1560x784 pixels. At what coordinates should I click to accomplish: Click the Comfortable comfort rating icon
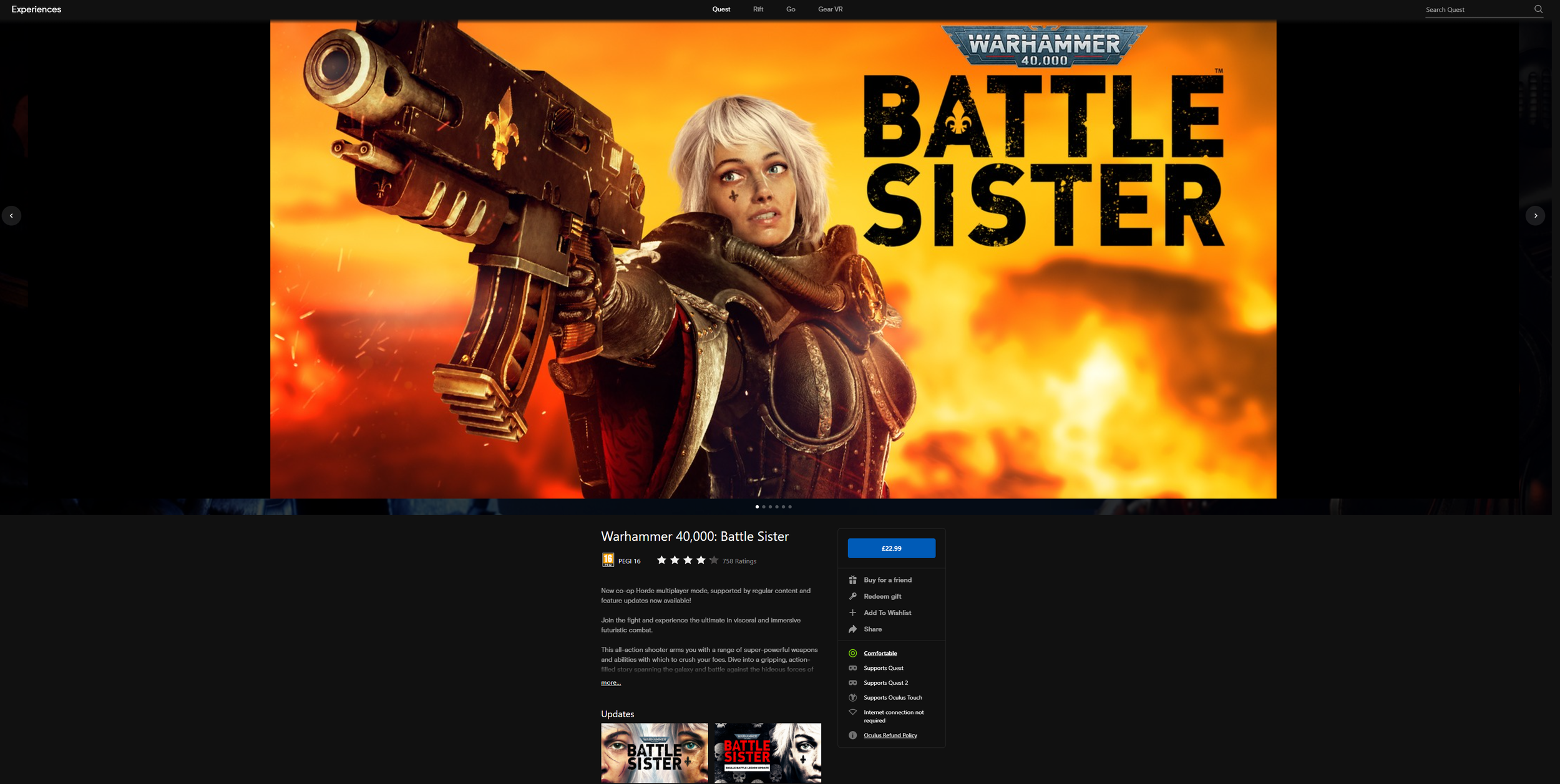click(x=852, y=653)
